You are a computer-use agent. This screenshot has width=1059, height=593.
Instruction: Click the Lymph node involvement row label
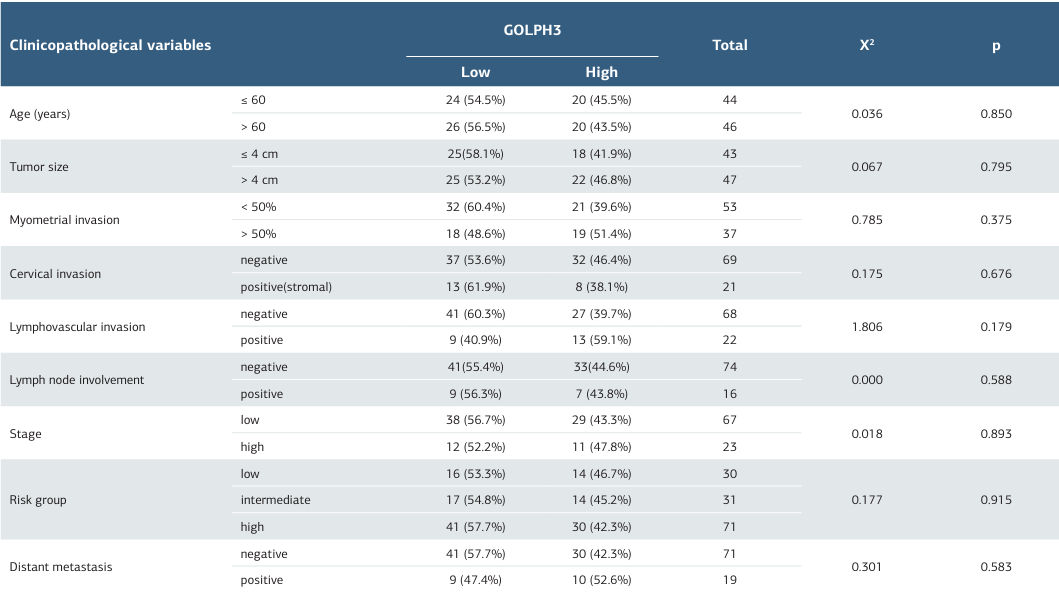76,380
